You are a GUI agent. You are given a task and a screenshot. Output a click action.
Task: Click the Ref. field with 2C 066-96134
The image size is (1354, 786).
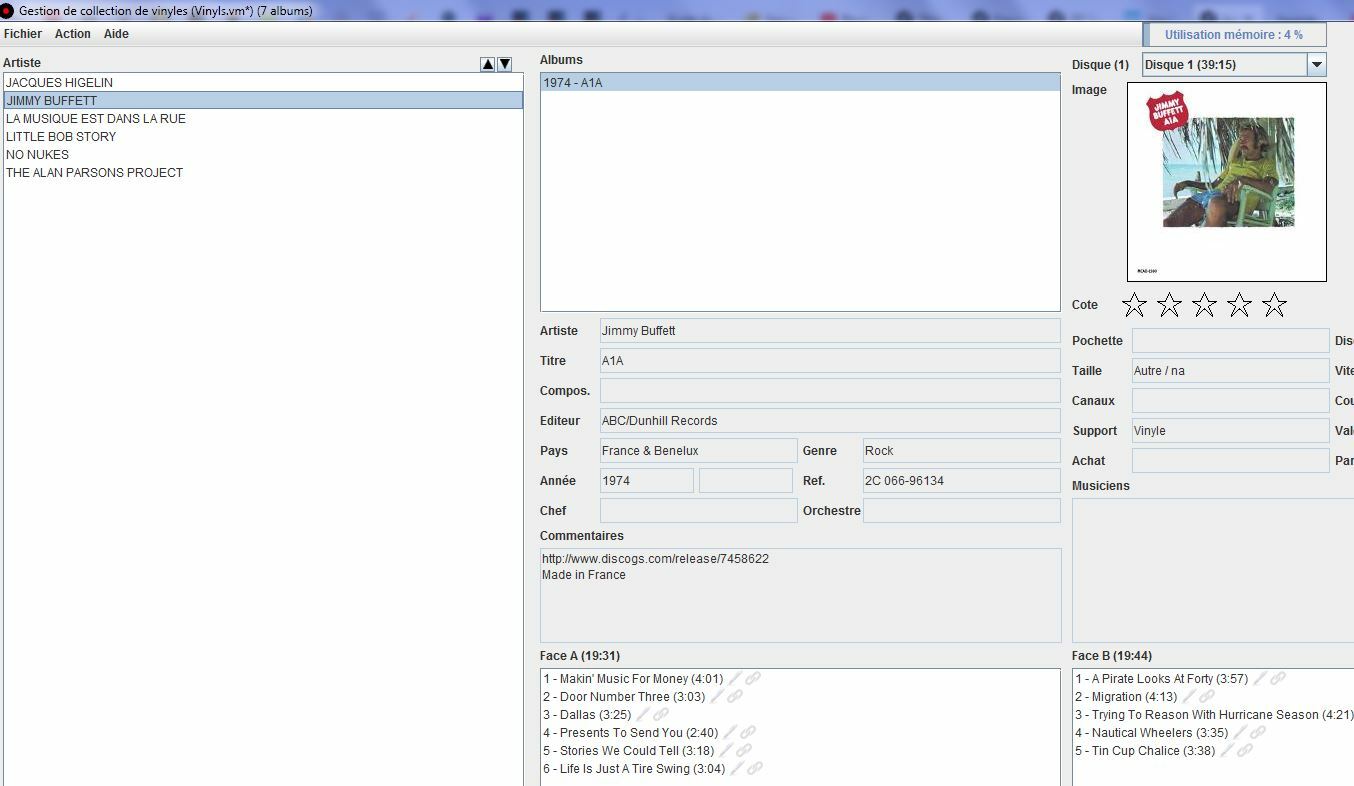click(961, 481)
